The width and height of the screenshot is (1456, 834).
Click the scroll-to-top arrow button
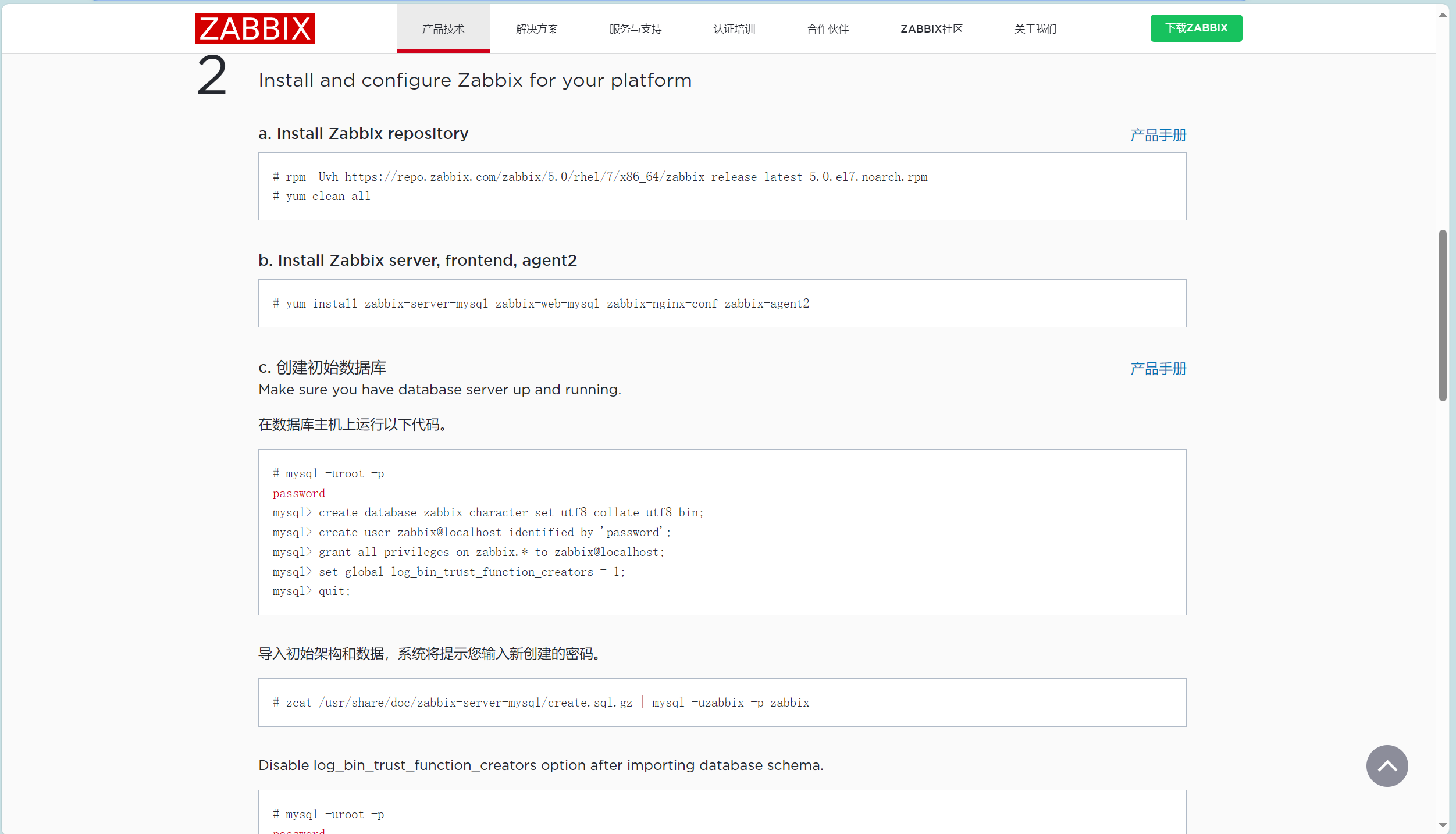tap(1386, 766)
